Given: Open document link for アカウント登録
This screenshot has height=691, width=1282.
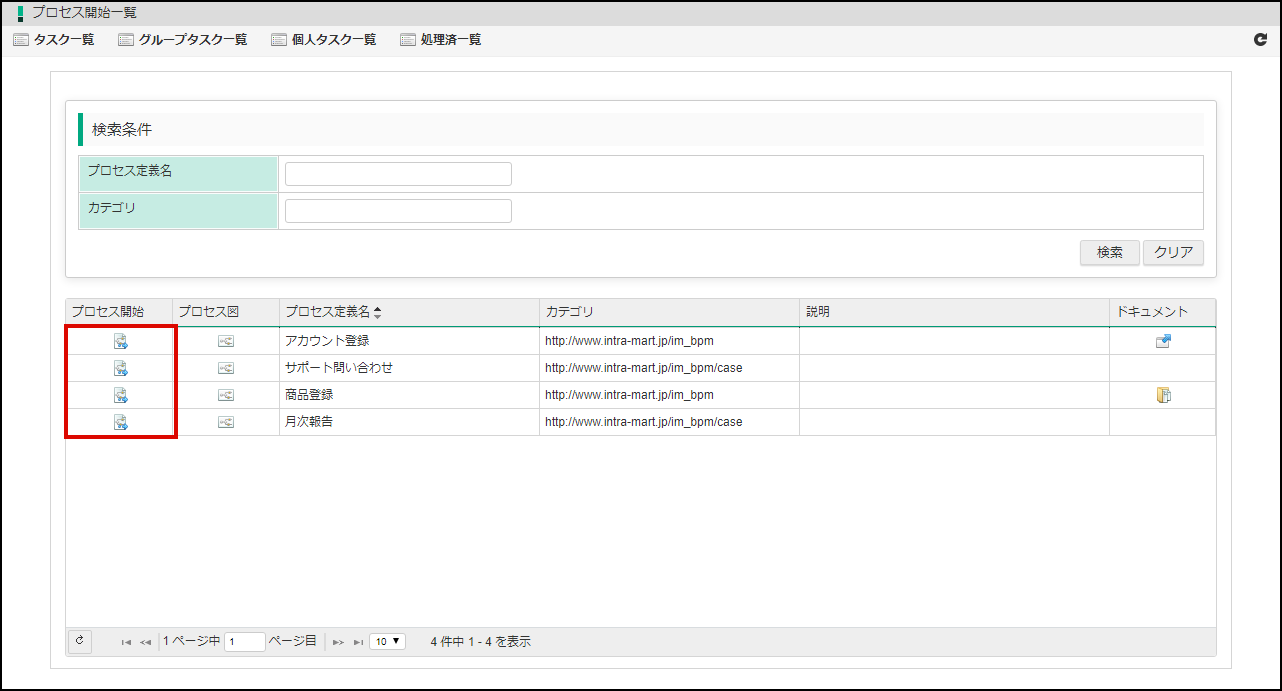Looking at the screenshot, I should pyautogui.click(x=1163, y=341).
